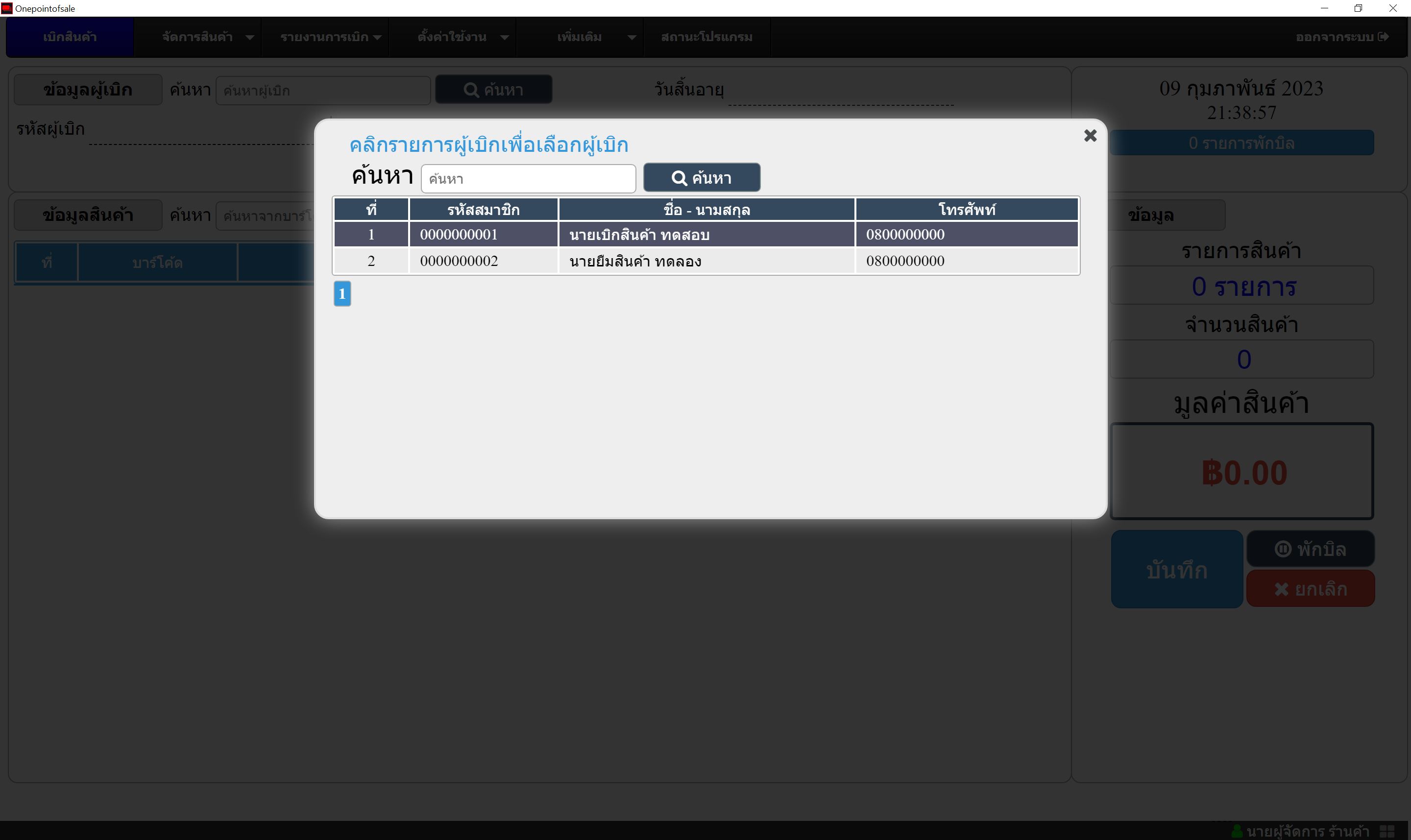Click the ชื่อ - นามสกุล column header
Screen dimensions: 1411x840
tap(706, 210)
